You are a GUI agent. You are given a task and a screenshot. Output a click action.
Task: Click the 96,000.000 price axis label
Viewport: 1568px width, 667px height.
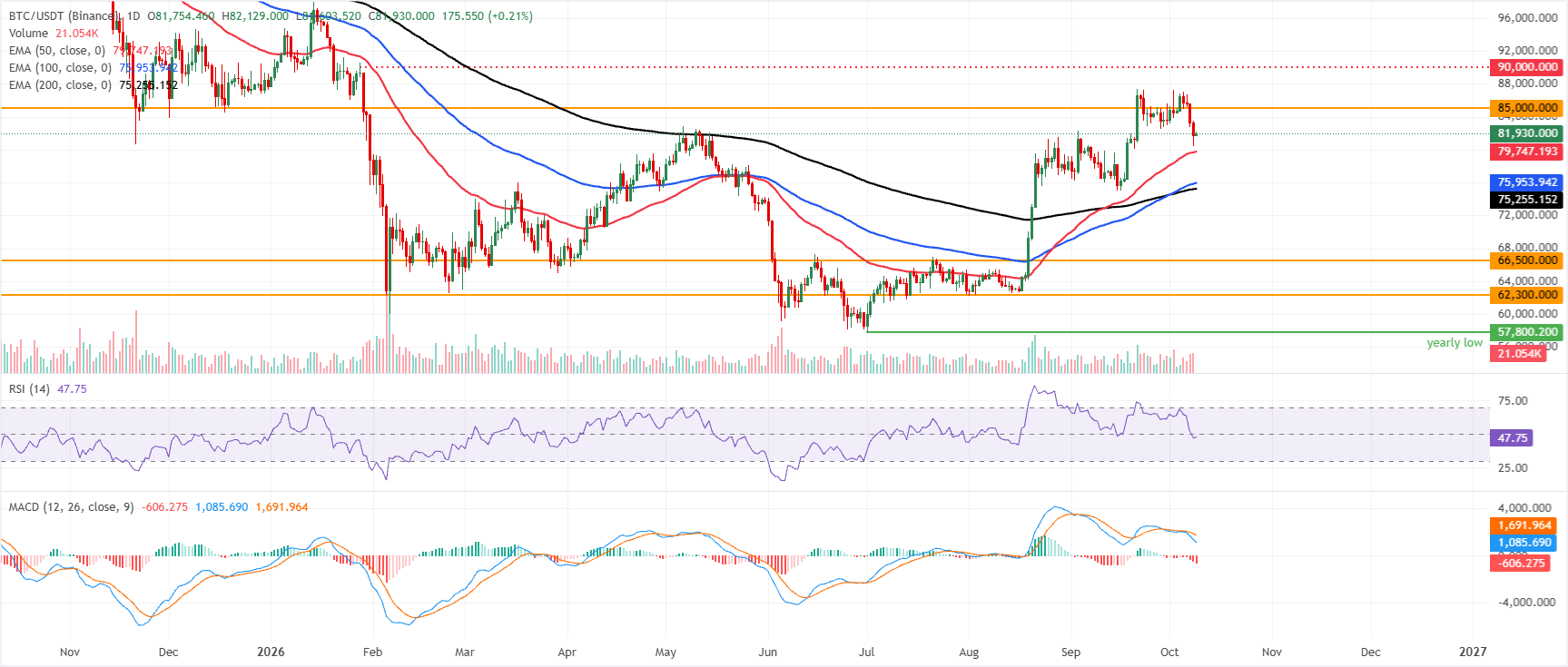click(1528, 18)
